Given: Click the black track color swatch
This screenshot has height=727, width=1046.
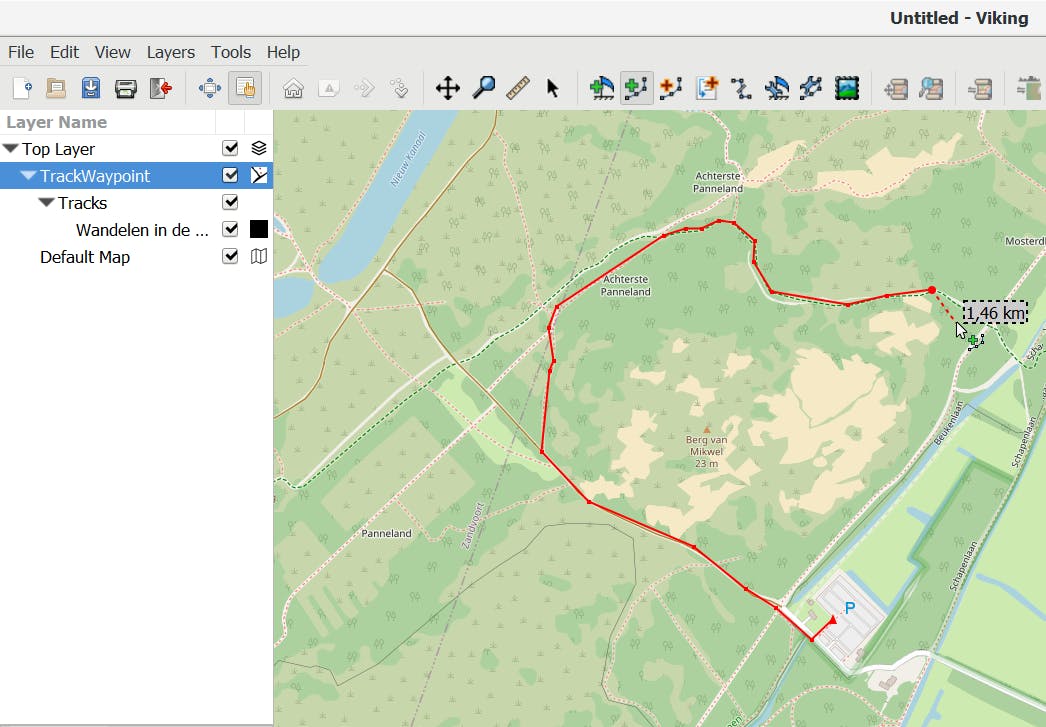Looking at the screenshot, I should point(259,229).
